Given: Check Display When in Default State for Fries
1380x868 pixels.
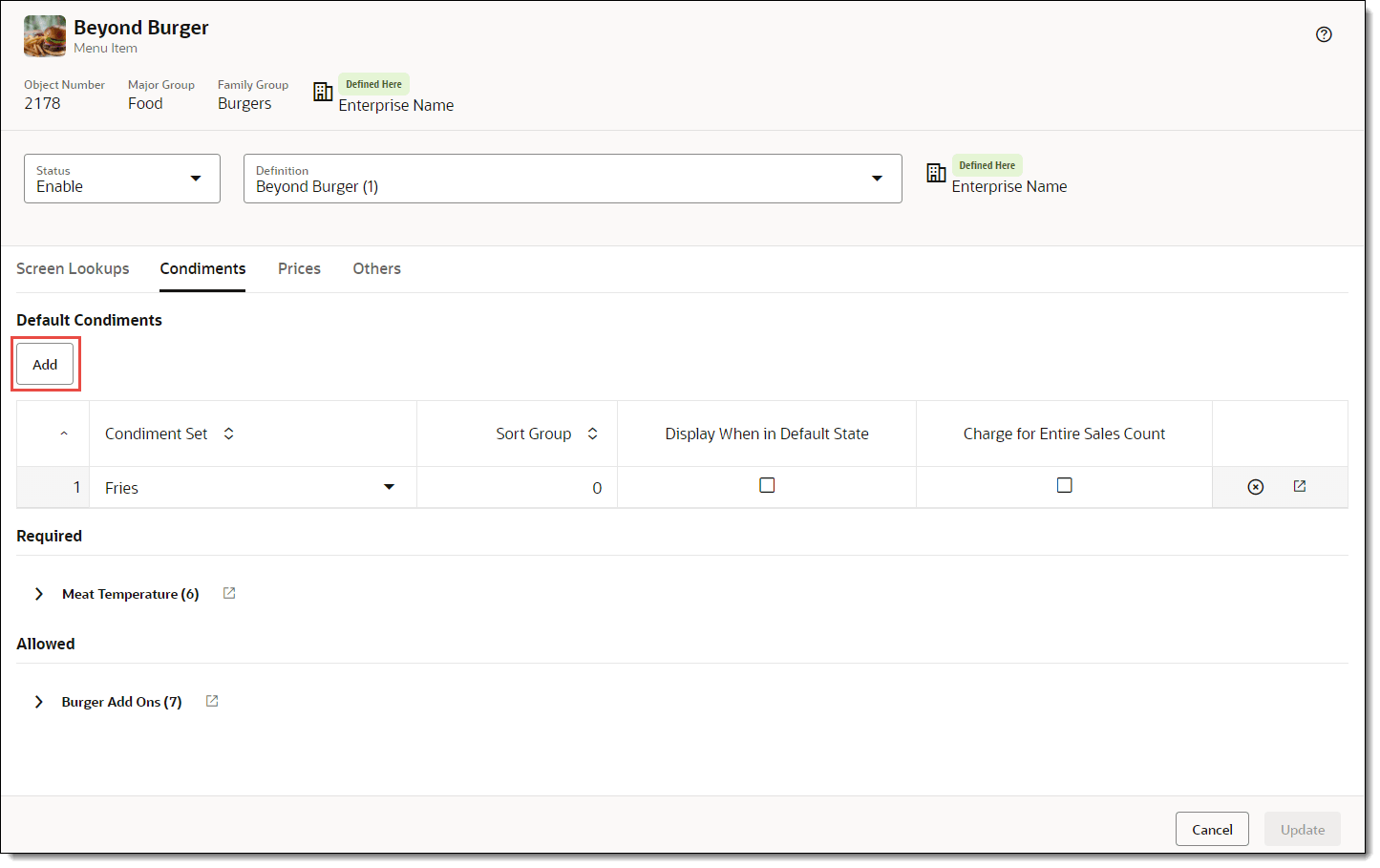Looking at the screenshot, I should pyautogui.click(x=767, y=485).
